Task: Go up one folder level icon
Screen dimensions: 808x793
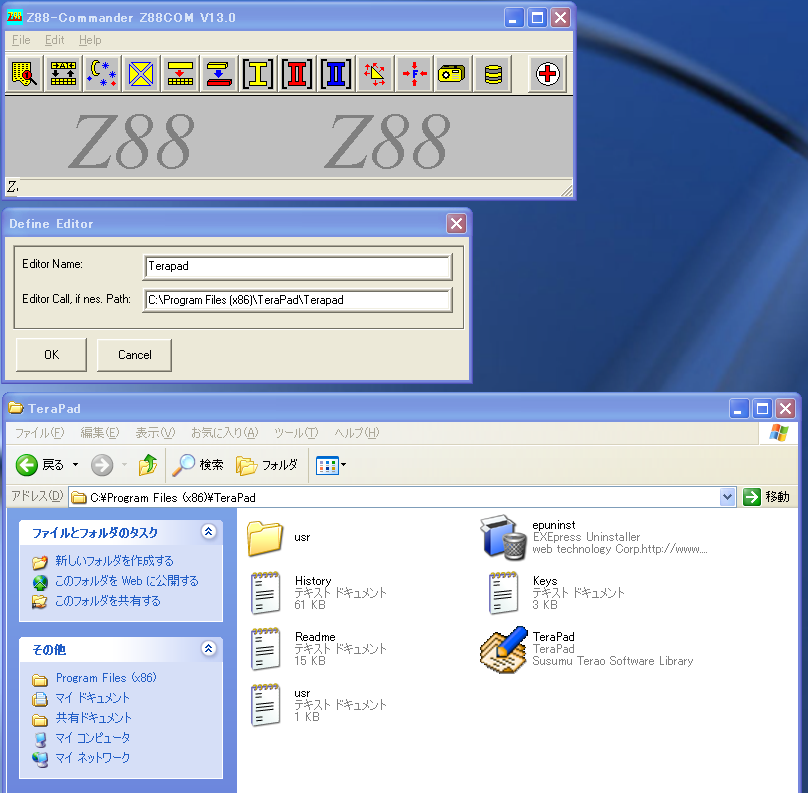Action: point(148,465)
